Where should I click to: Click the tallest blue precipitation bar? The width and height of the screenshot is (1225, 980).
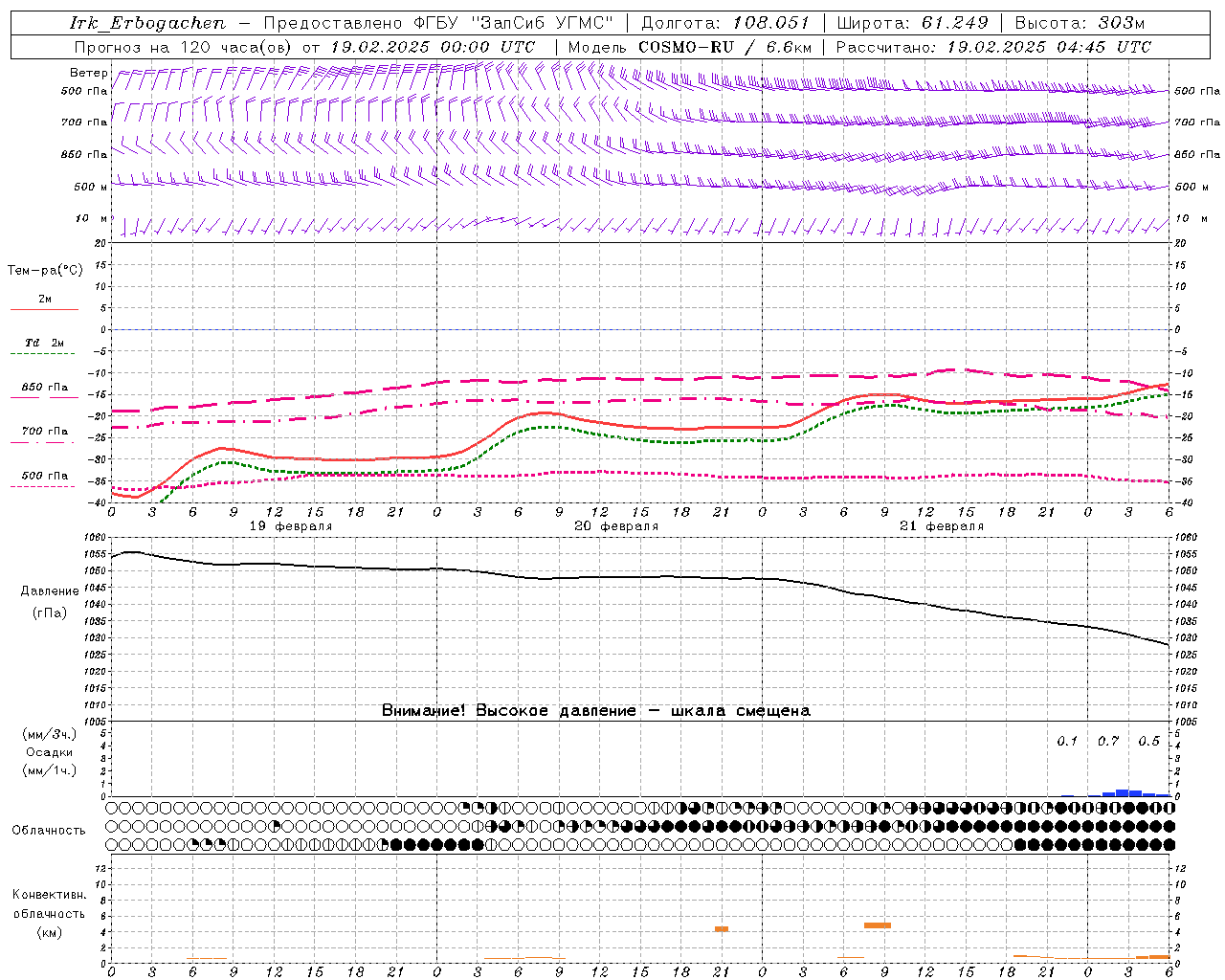(1122, 792)
